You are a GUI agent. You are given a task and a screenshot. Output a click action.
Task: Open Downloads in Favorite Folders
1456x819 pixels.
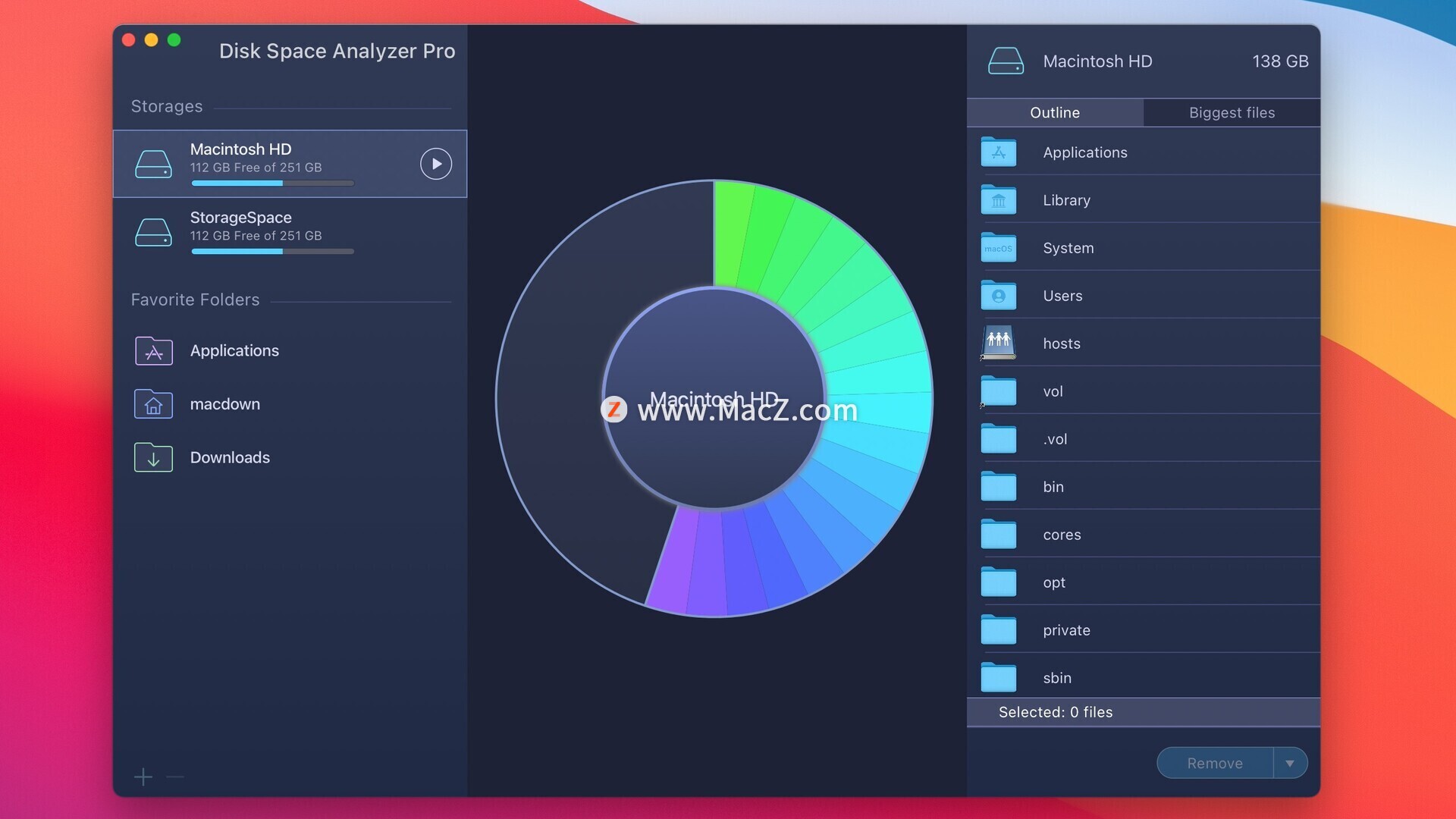pyautogui.click(x=230, y=457)
